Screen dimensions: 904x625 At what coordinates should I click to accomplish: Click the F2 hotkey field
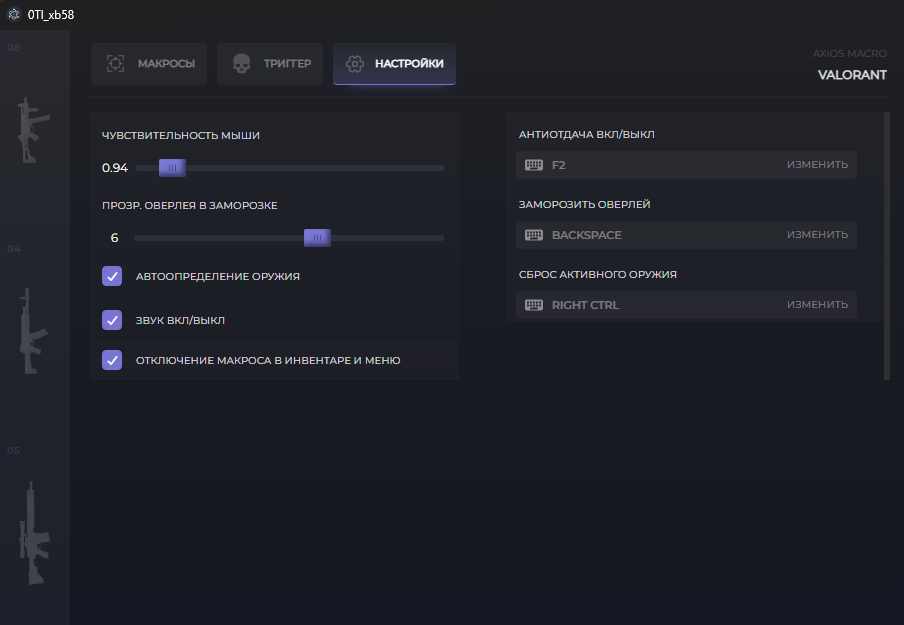coord(686,165)
